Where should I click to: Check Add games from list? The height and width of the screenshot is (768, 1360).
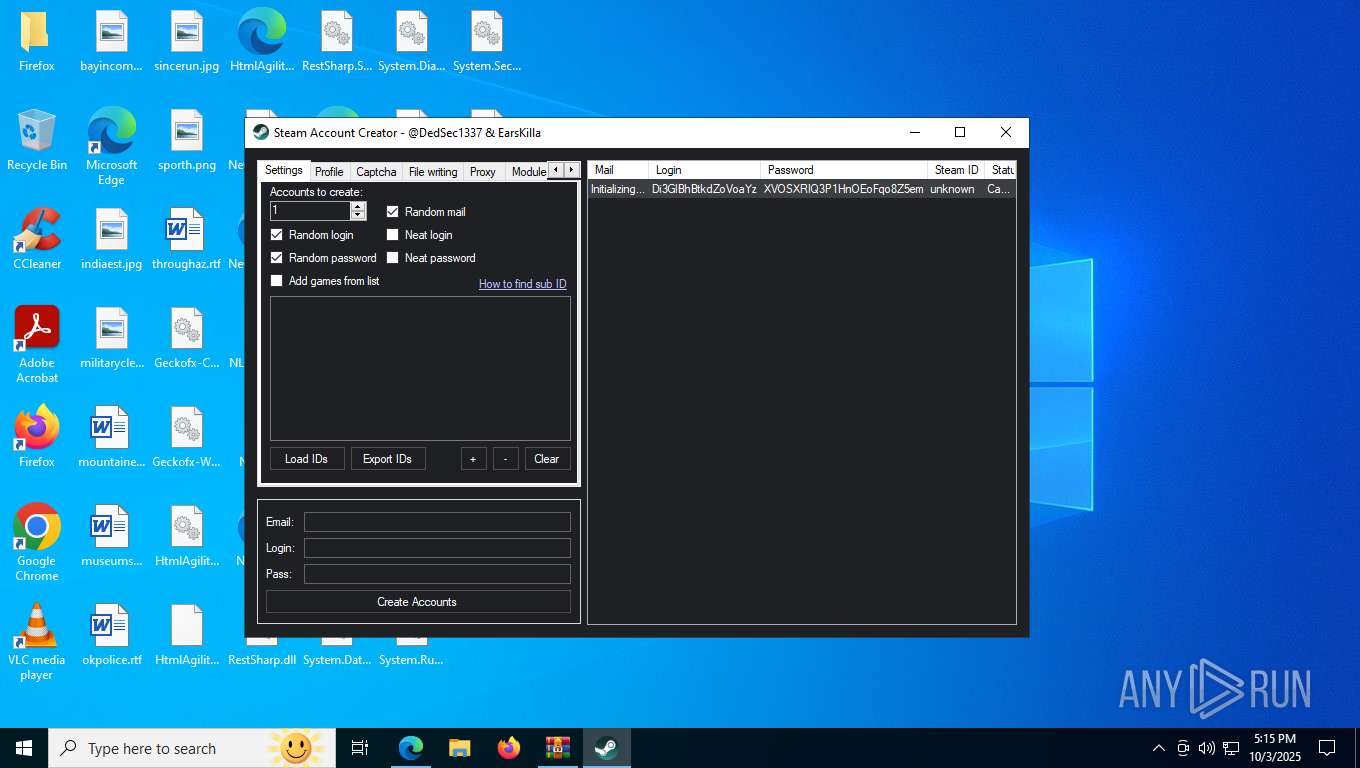[x=277, y=281]
